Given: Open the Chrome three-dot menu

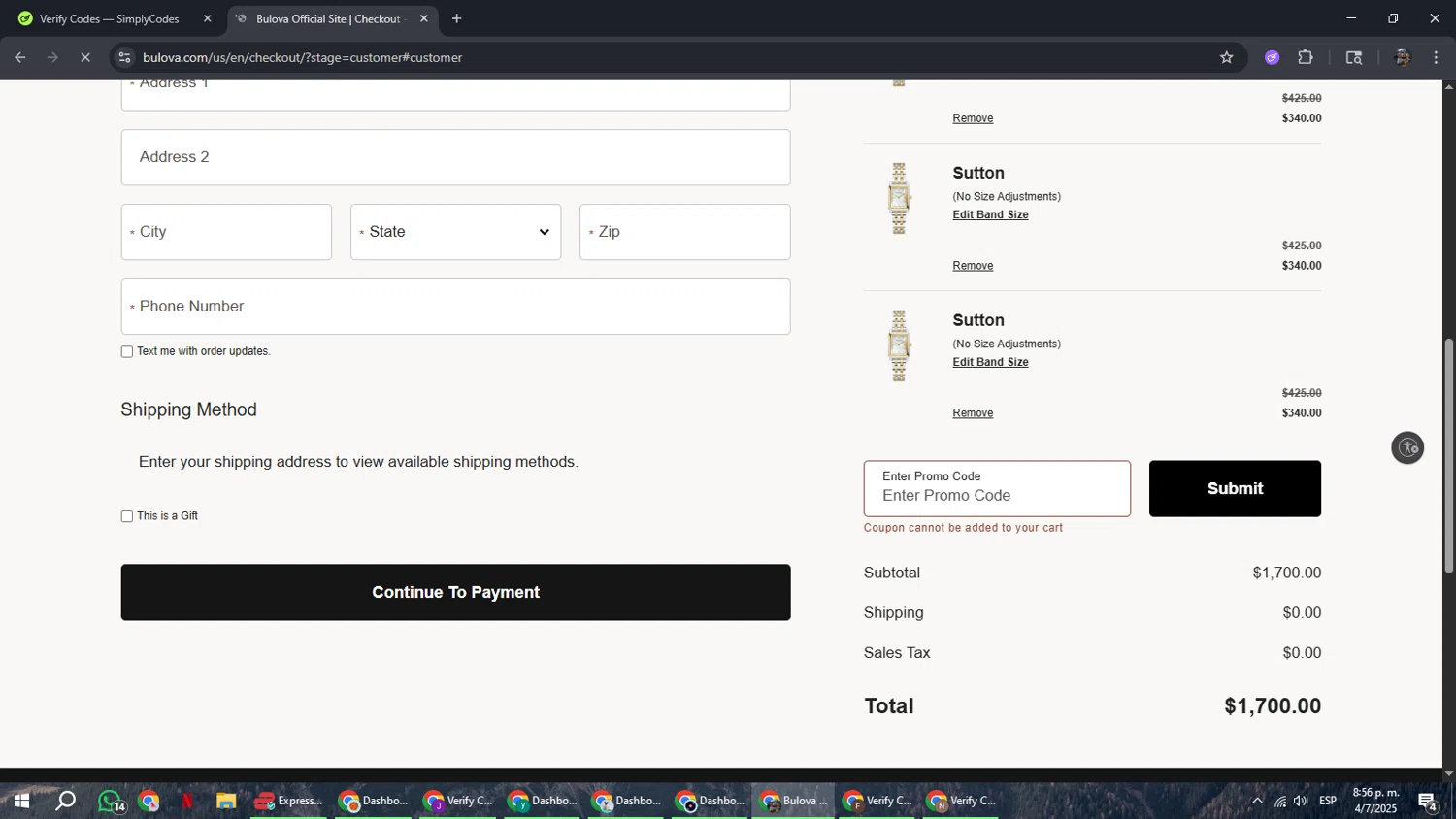Looking at the screenshot, I should tap(1436, 57).
